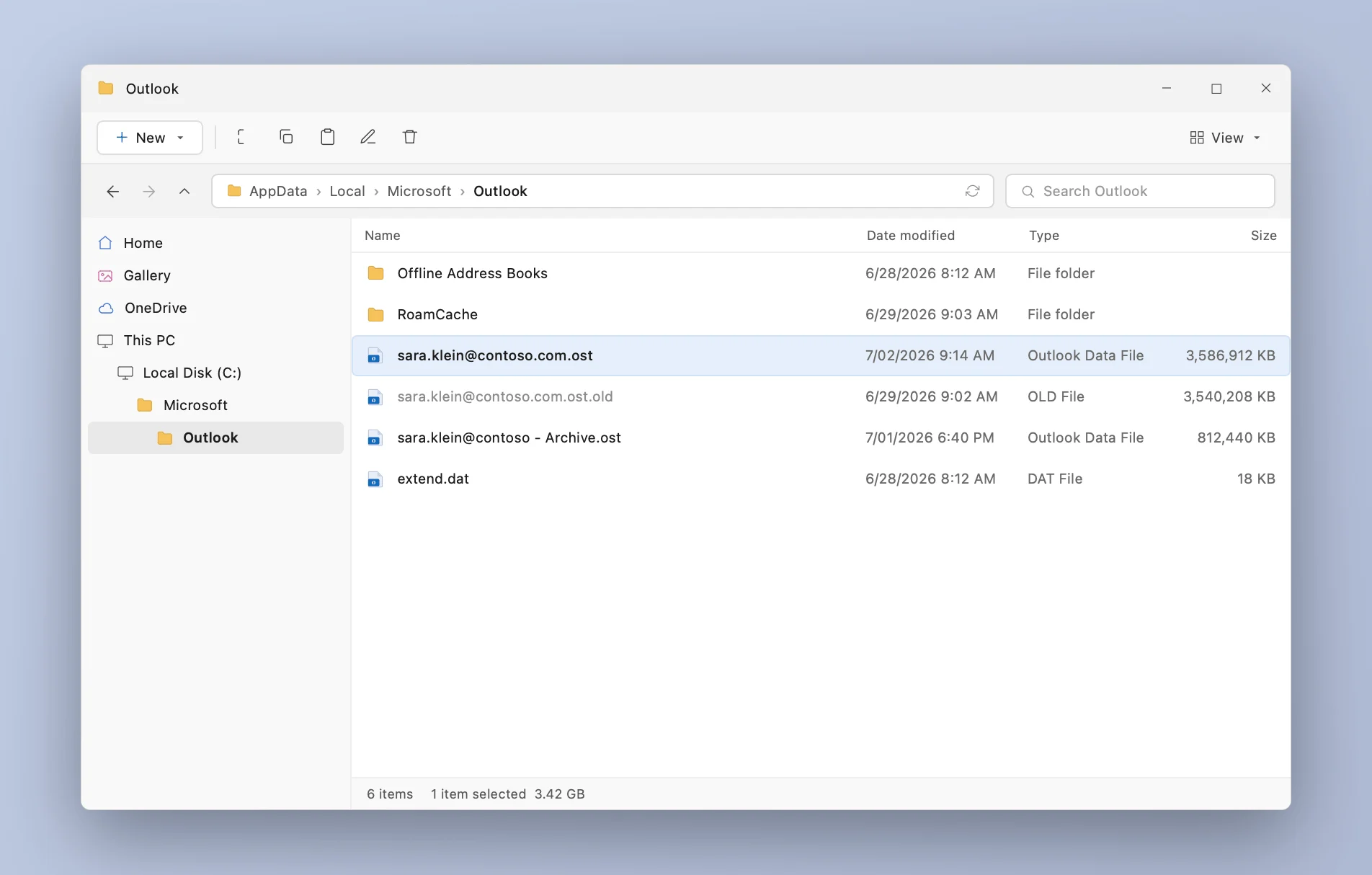Open the New dropdown menu
The width and height of the screenshot is (1372, 875).
tap(150, 137)
